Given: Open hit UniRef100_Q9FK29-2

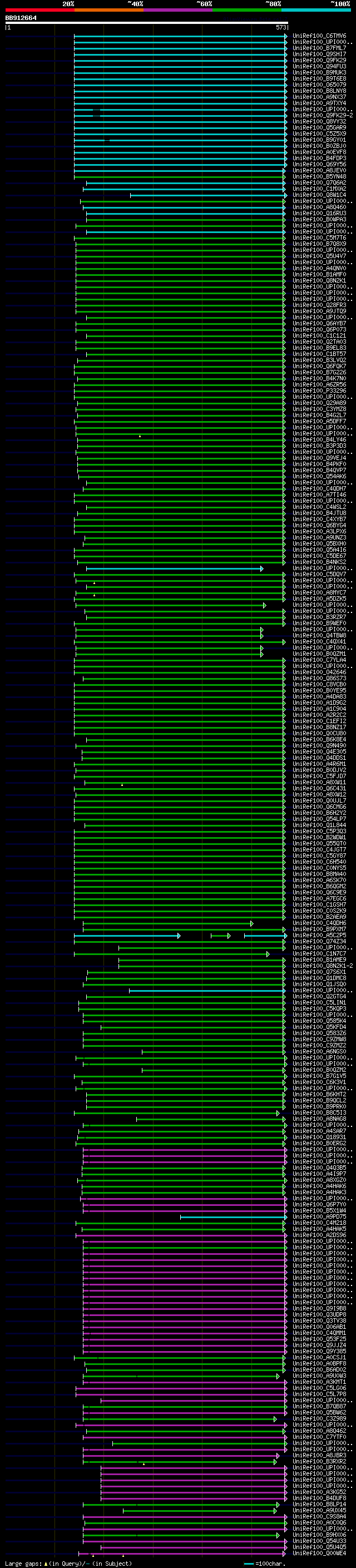Looking at the screenshot, I should [x=323, y=116].
